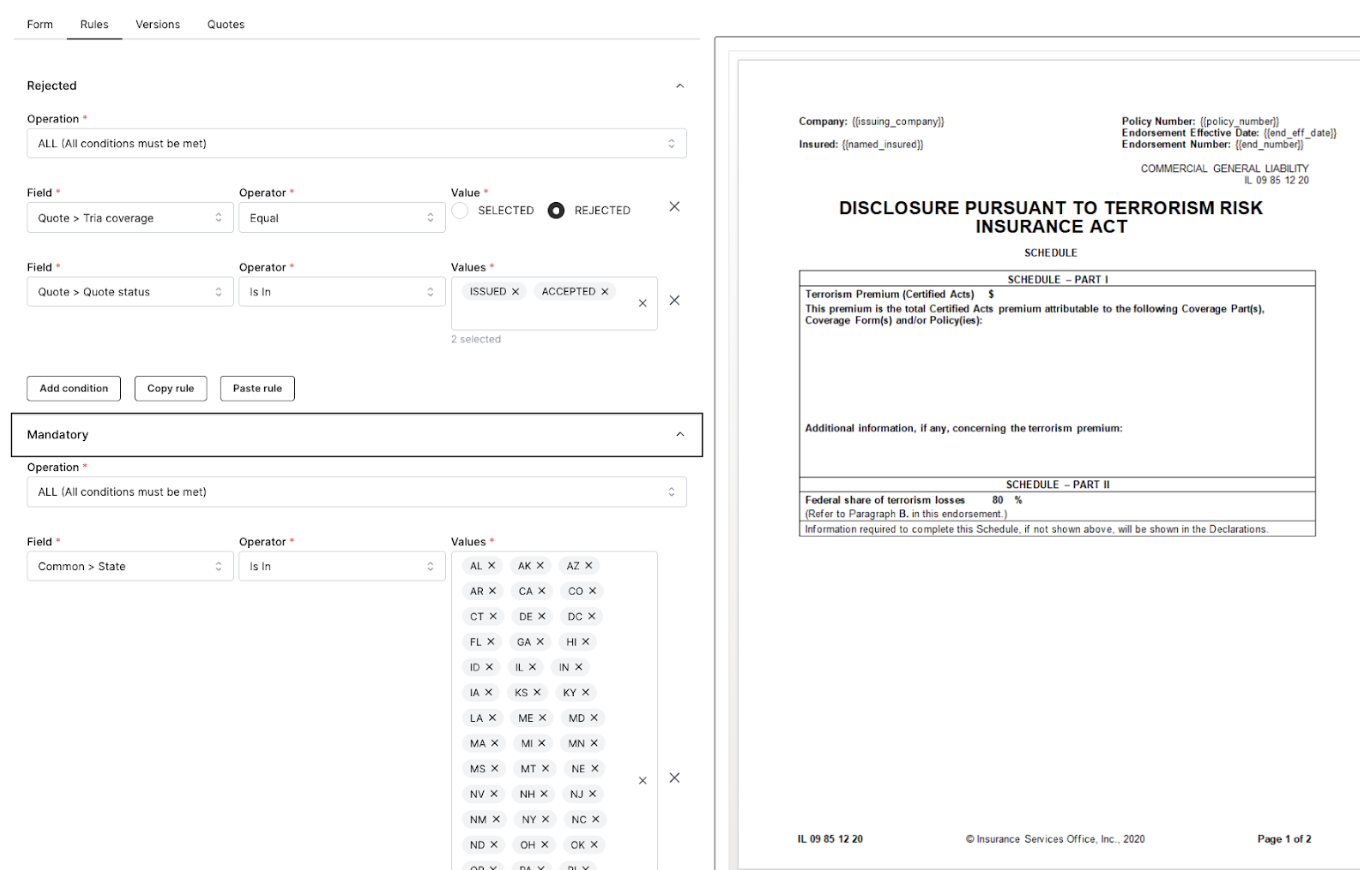Viewport: 1360px width, 870px height.
Task: Remove the AZ state chip
Action: [x=588, y=565]
